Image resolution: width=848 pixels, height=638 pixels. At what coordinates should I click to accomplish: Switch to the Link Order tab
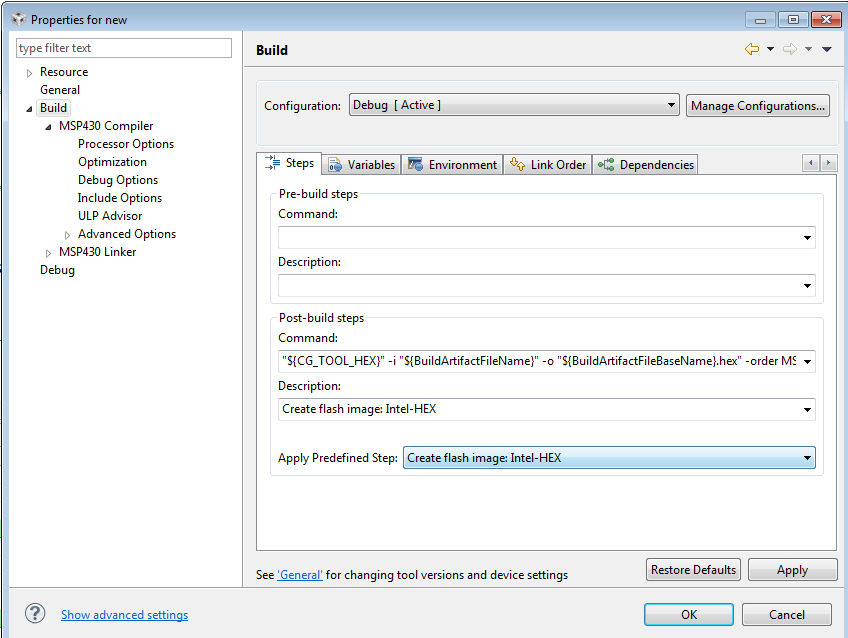[x=548, y=164]
